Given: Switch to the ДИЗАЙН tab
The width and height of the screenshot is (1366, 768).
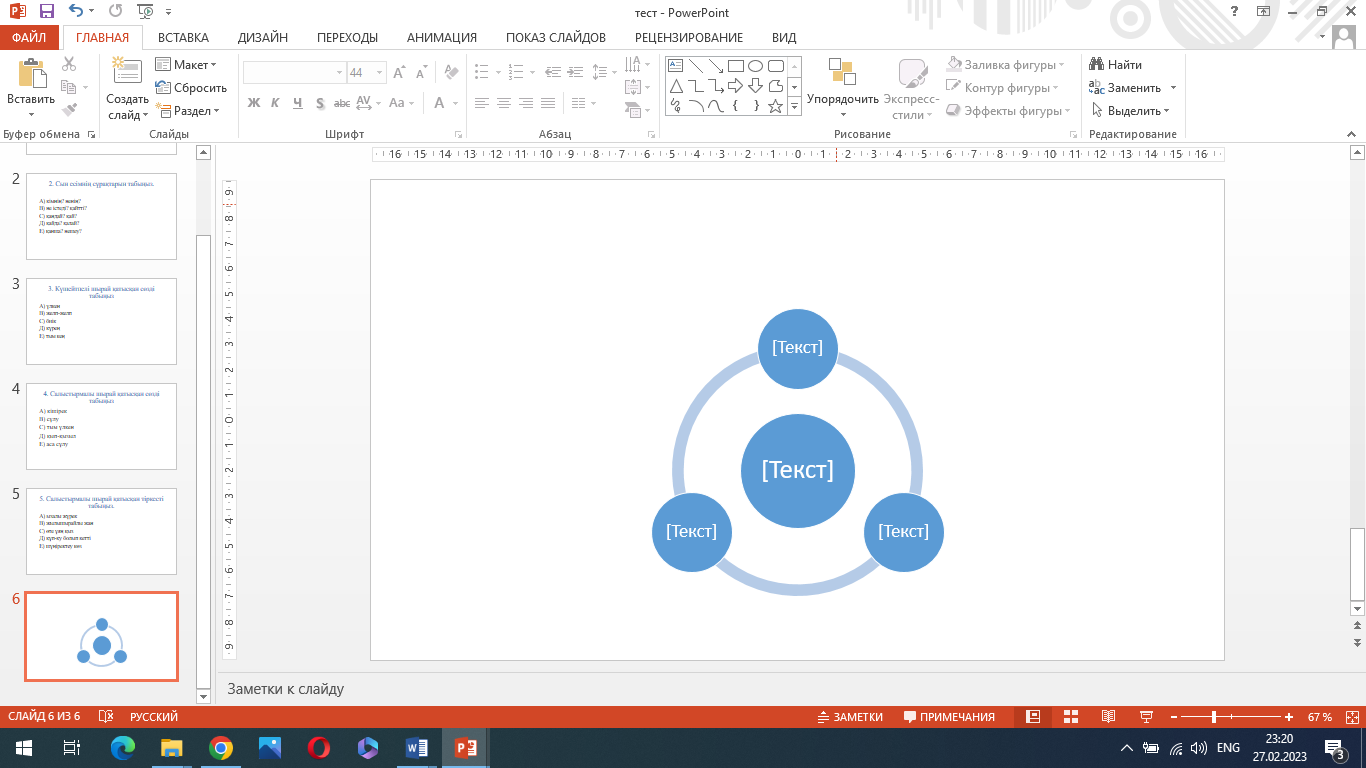Looking at the screenshot, I should coord(263,38).
